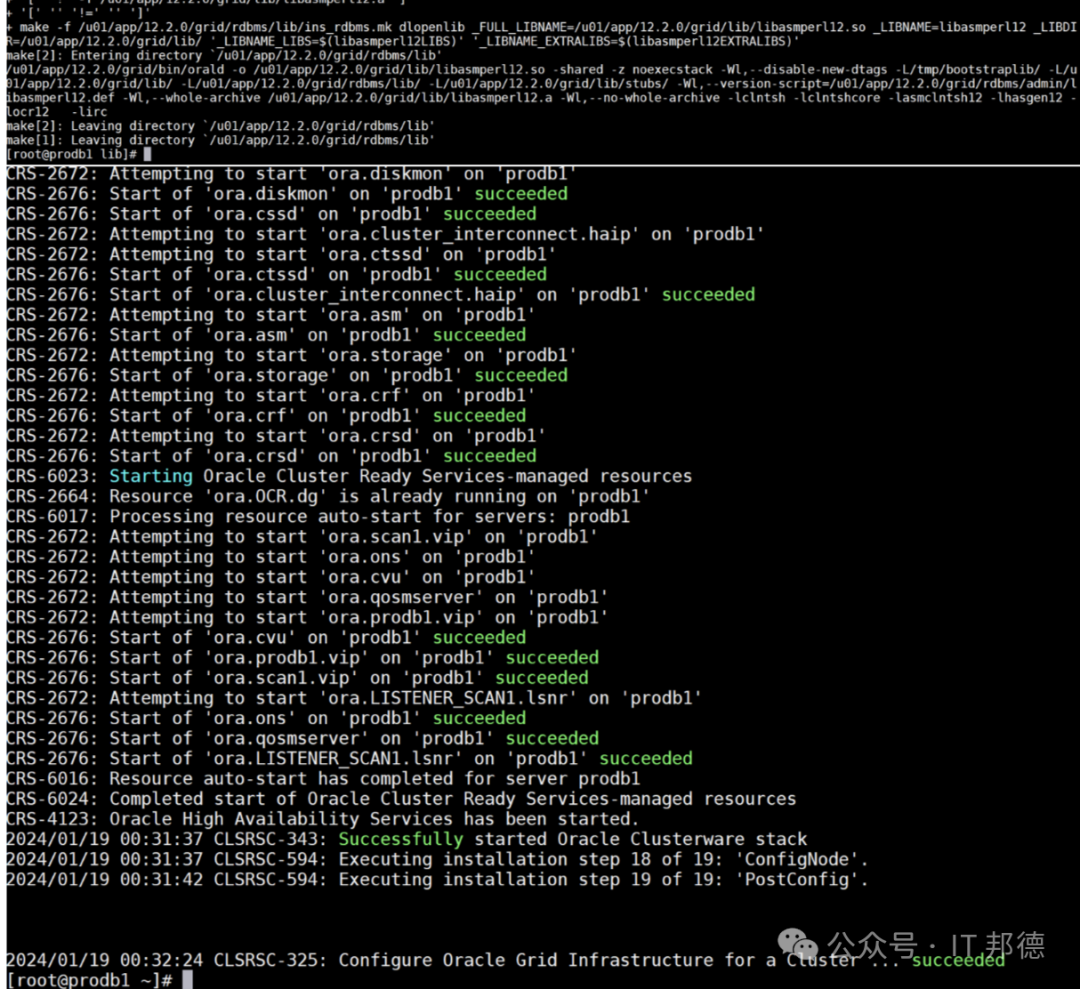The width and height of the screenshot is (1080, 989).
Task: Click the CRS-6023 'Starting Oracle Cluster Ready Services-managed resources' line
Action: (x=349, y=477)
